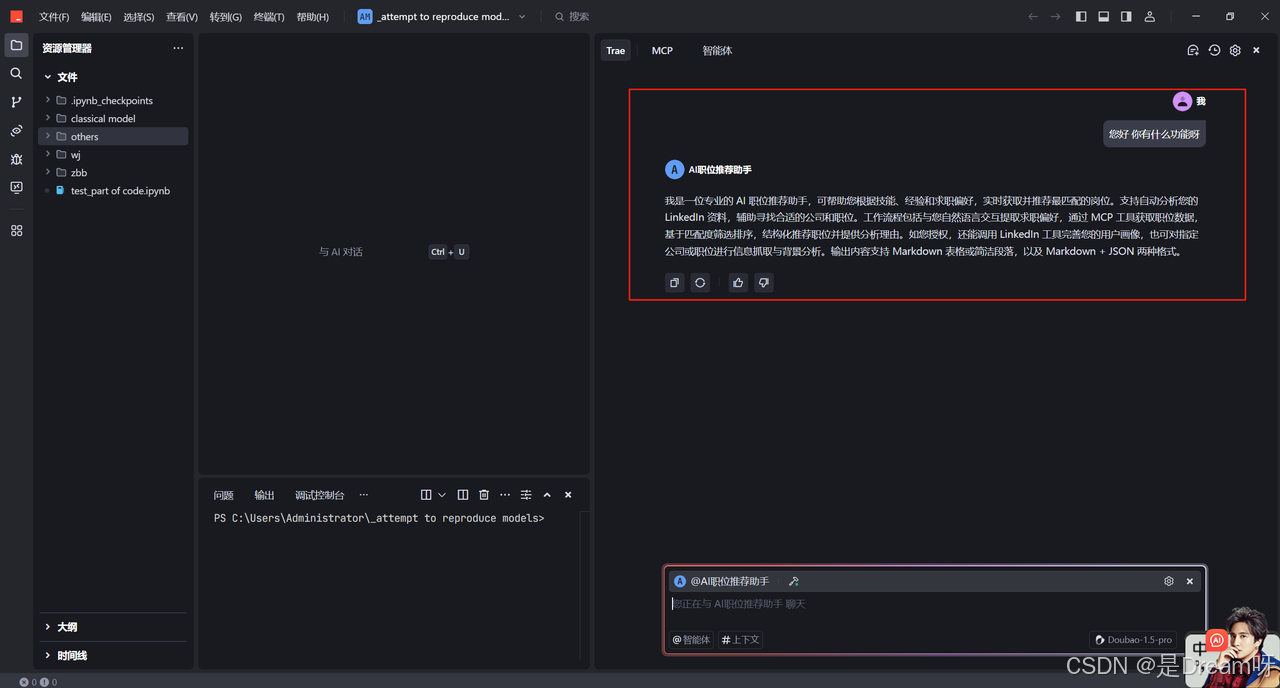Image resolution: width=1280 pixels, height=688 pixels.
Task: Switch to the 智能体 tab
Action: tap(717, 50)
